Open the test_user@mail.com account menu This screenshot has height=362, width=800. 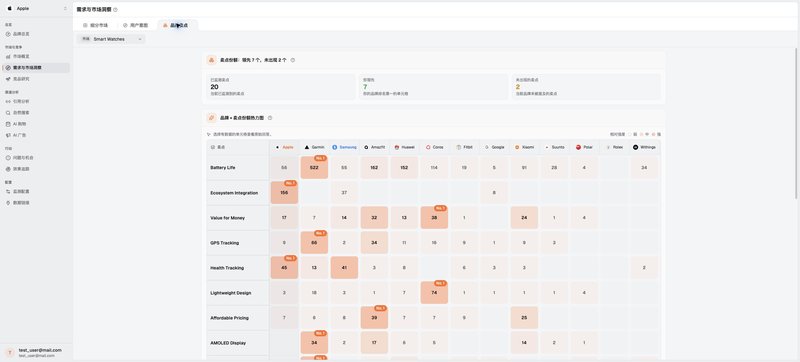tap(36, 352)
